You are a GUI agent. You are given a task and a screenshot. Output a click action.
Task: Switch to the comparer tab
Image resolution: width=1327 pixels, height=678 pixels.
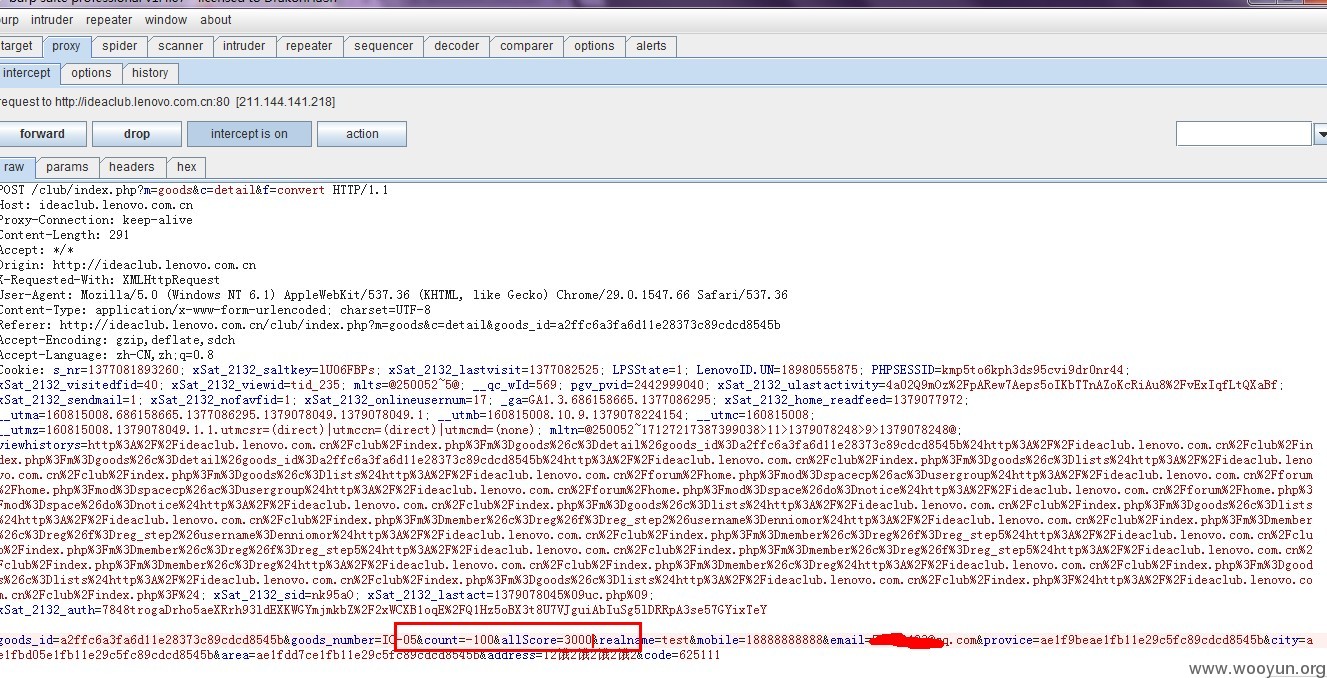[x=527, y=46]
